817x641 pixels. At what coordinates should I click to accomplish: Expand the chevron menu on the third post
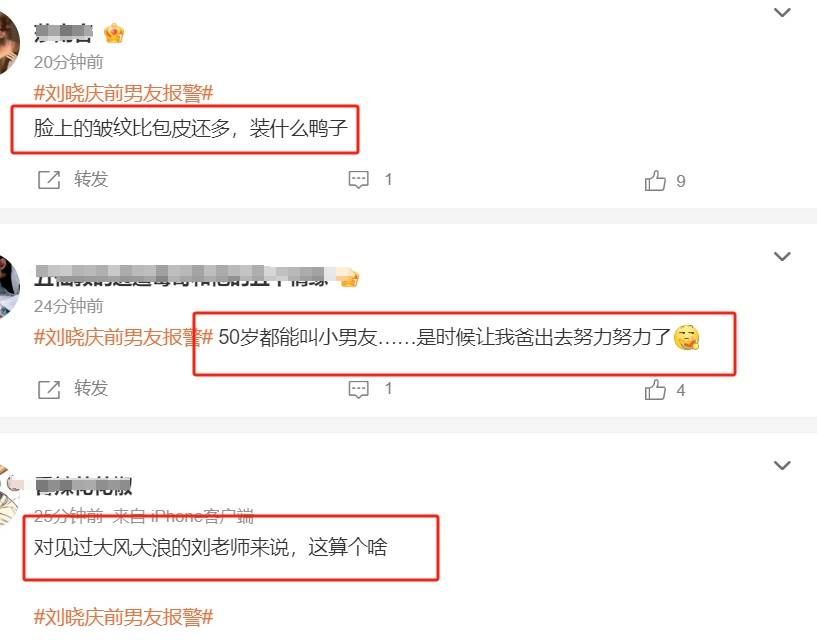pos(783,465)
